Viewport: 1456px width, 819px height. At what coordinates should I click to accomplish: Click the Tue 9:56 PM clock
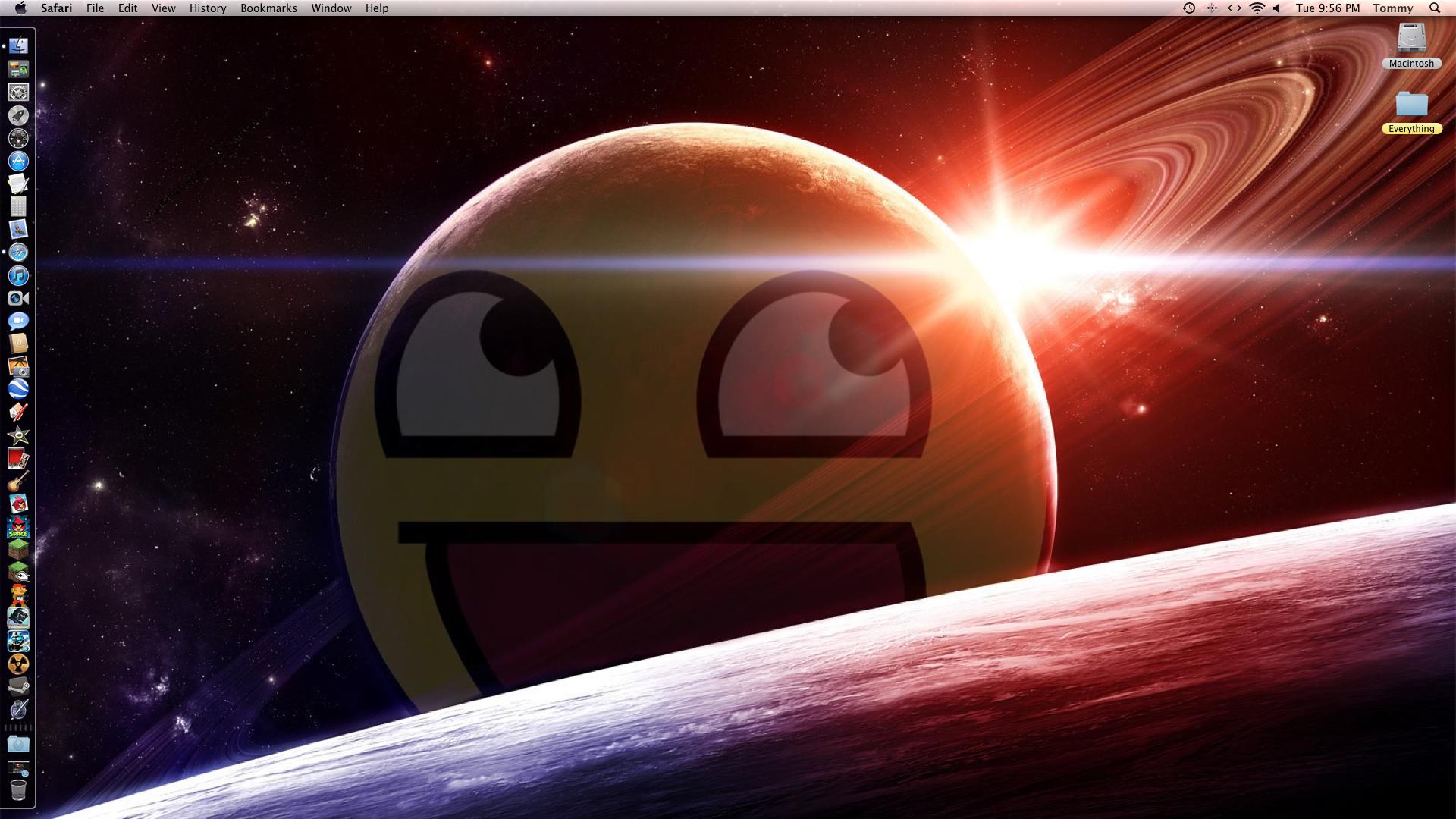pos(1328,8)
